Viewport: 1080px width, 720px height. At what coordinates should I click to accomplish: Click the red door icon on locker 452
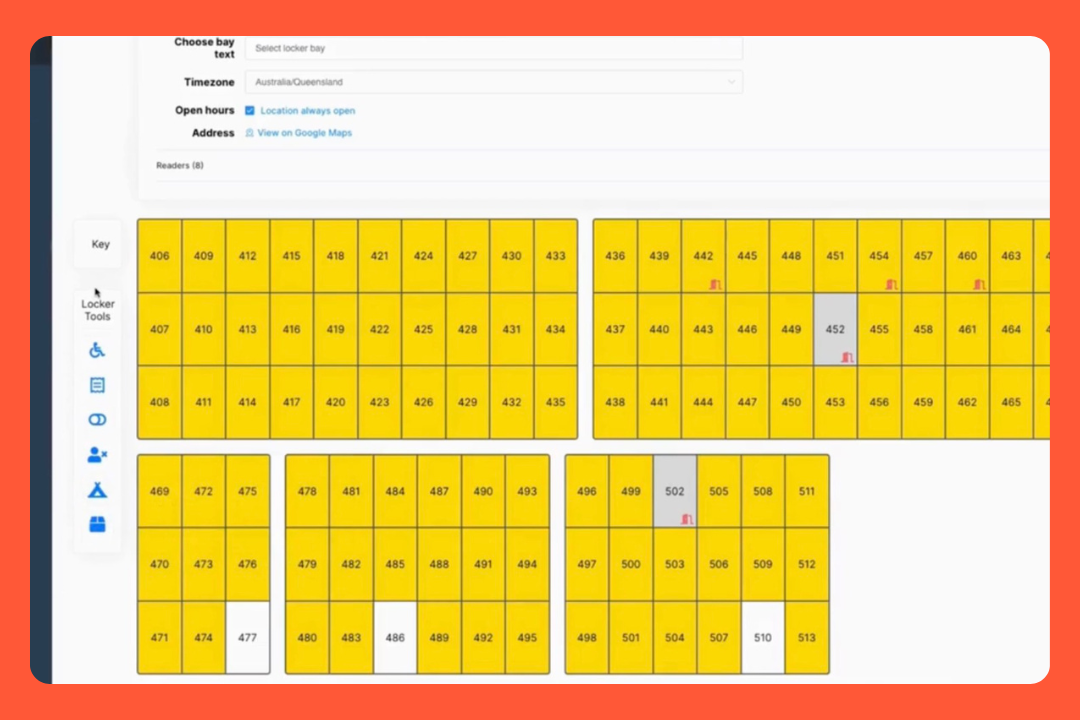click(x=848, y=357)
